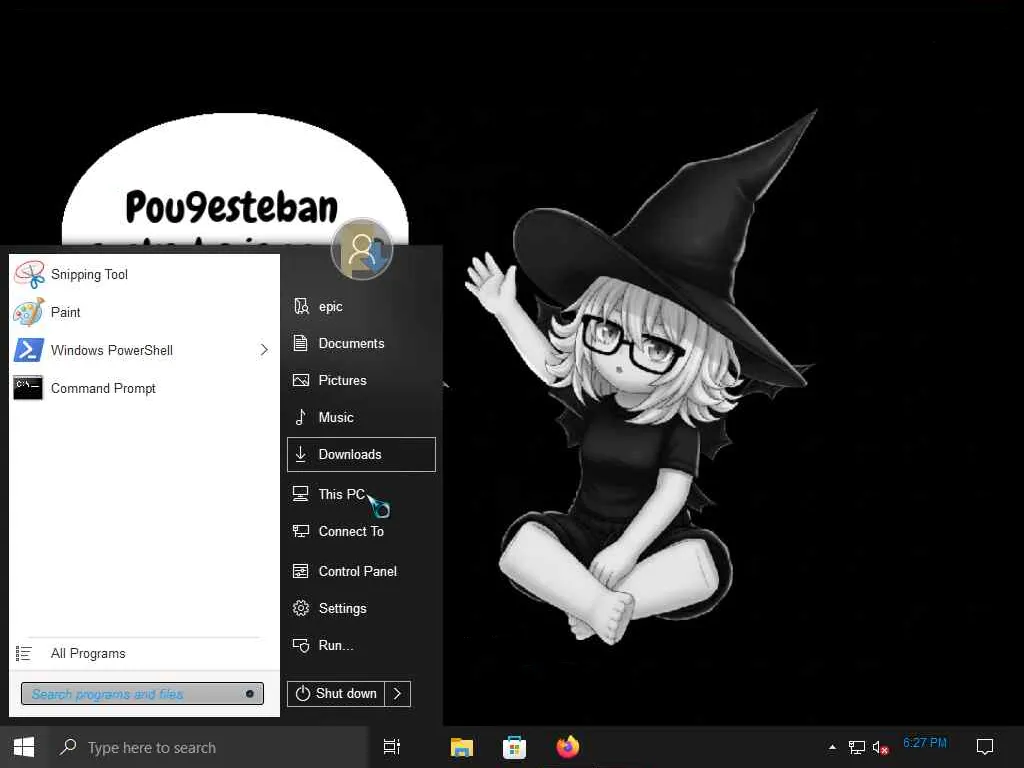
Task: Open File Explorer from taskbar
Action: click(x=462, y=747)
